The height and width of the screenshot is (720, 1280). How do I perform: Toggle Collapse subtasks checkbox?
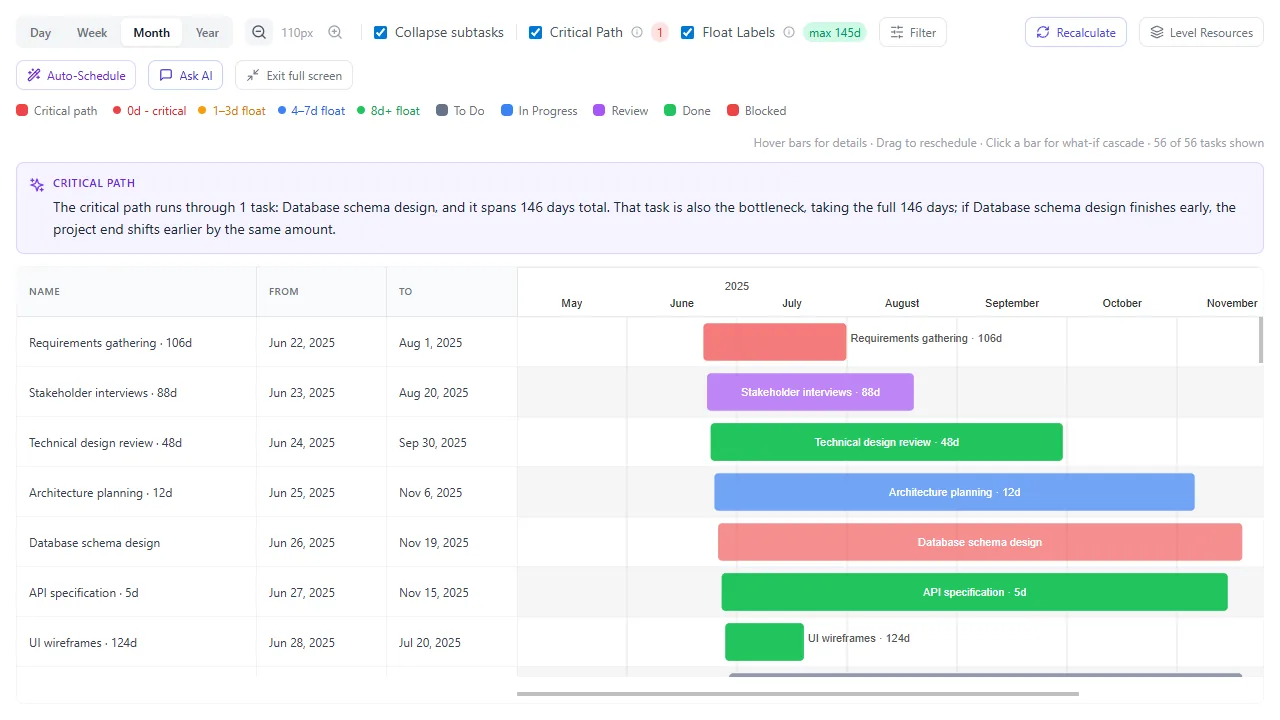381,32
